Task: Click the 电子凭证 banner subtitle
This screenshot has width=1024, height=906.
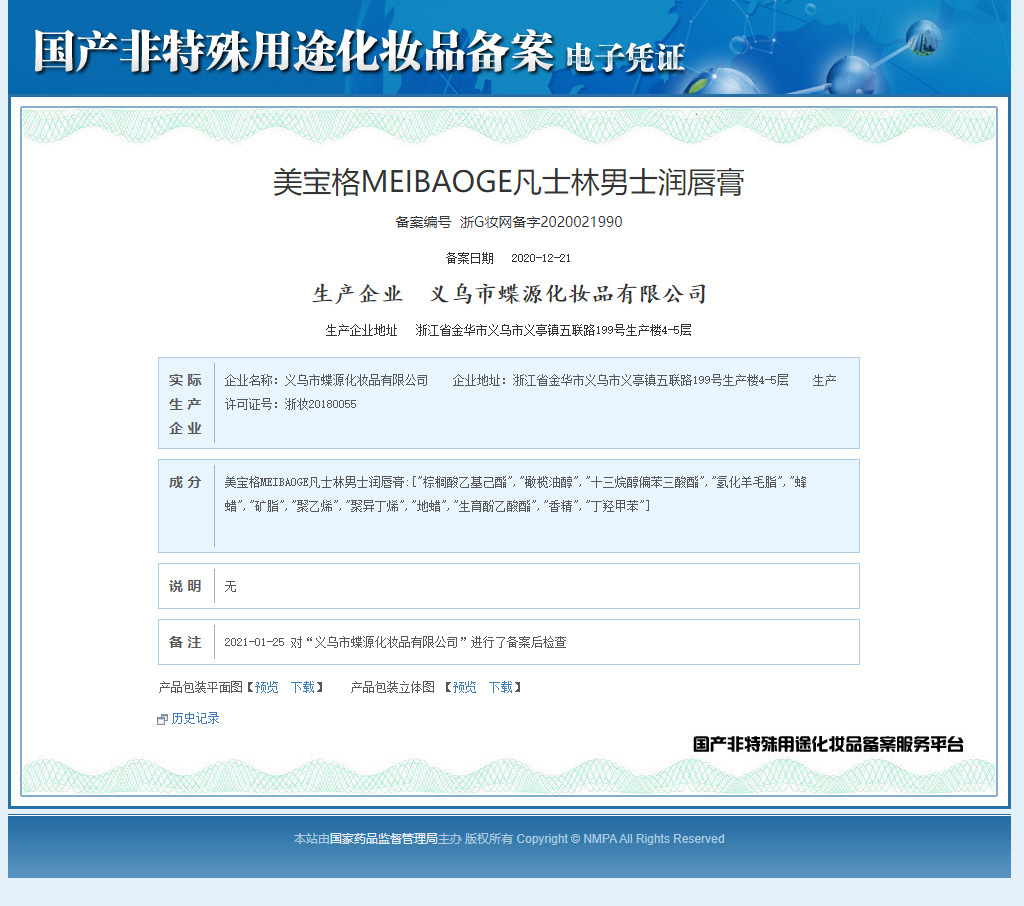Action: [x=625, y=58]
